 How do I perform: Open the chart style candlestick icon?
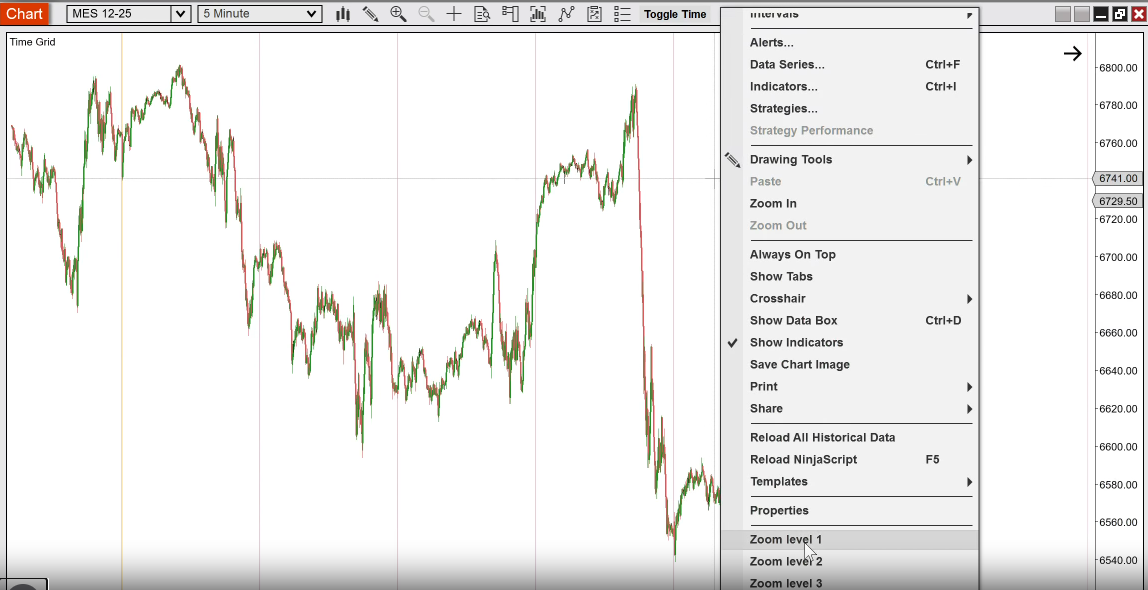[343, 14]
